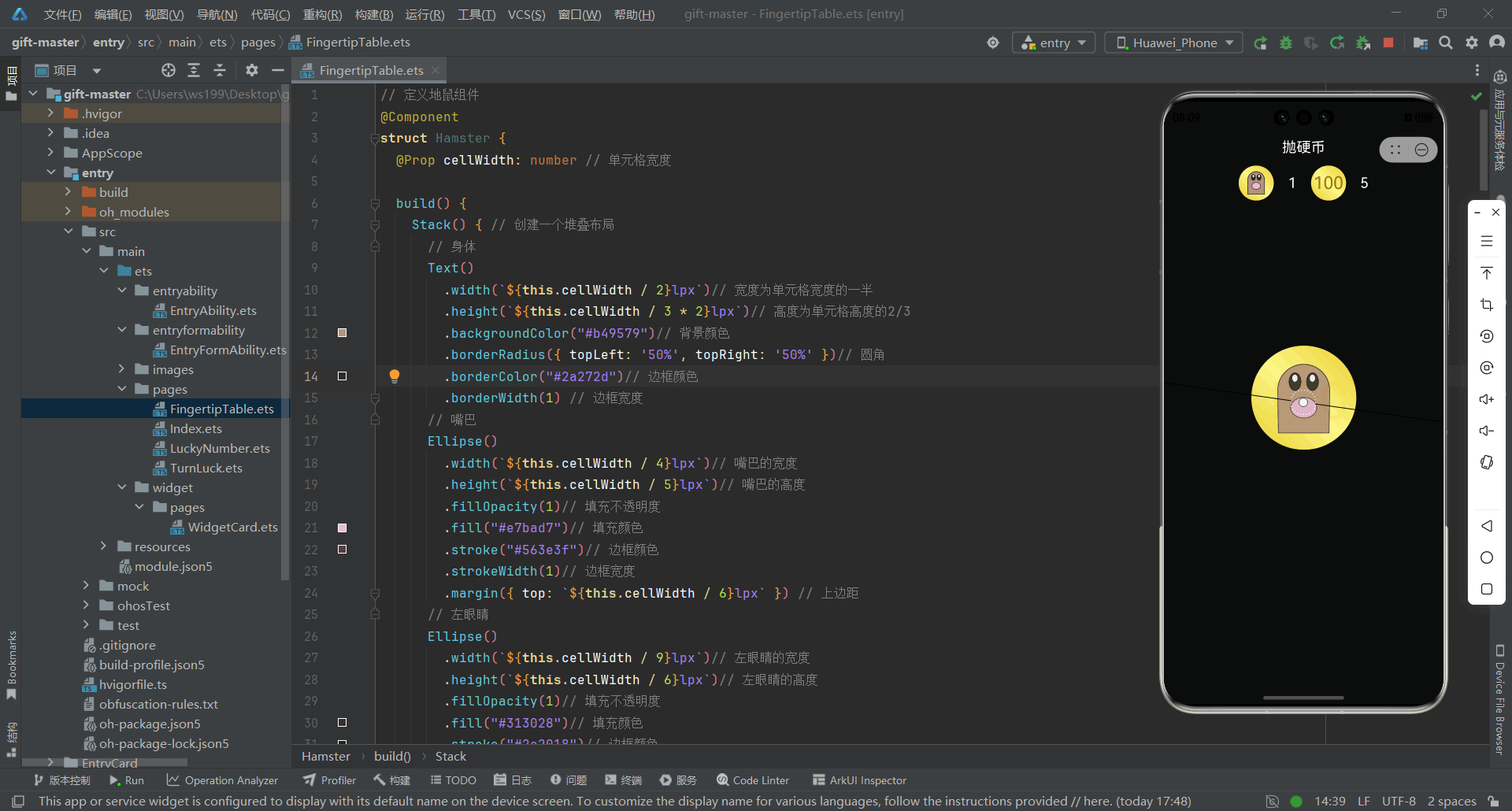The image size is (1512, 811).
Task: Click the red Stop button in the toolbar
Action: (1388, 43)
